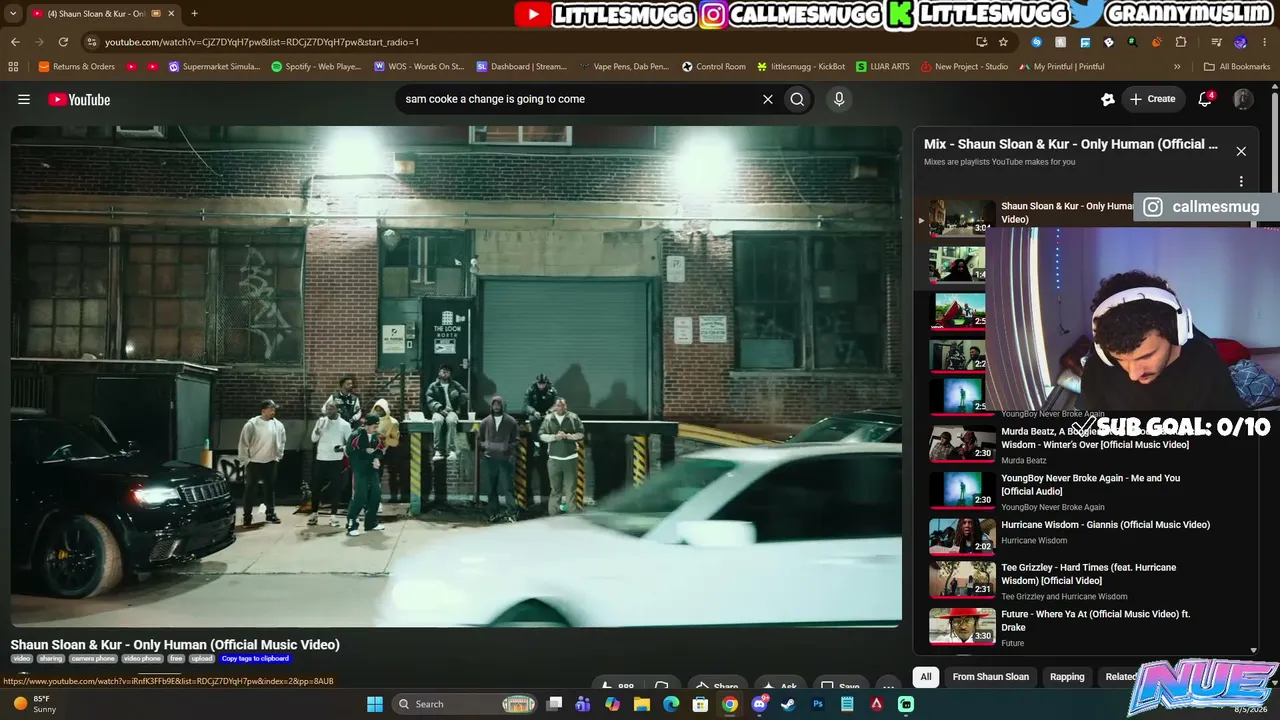This screenshot has height=720, width=1280.
Task: Click the browser address bar URL
Action: tap(262, 42)
